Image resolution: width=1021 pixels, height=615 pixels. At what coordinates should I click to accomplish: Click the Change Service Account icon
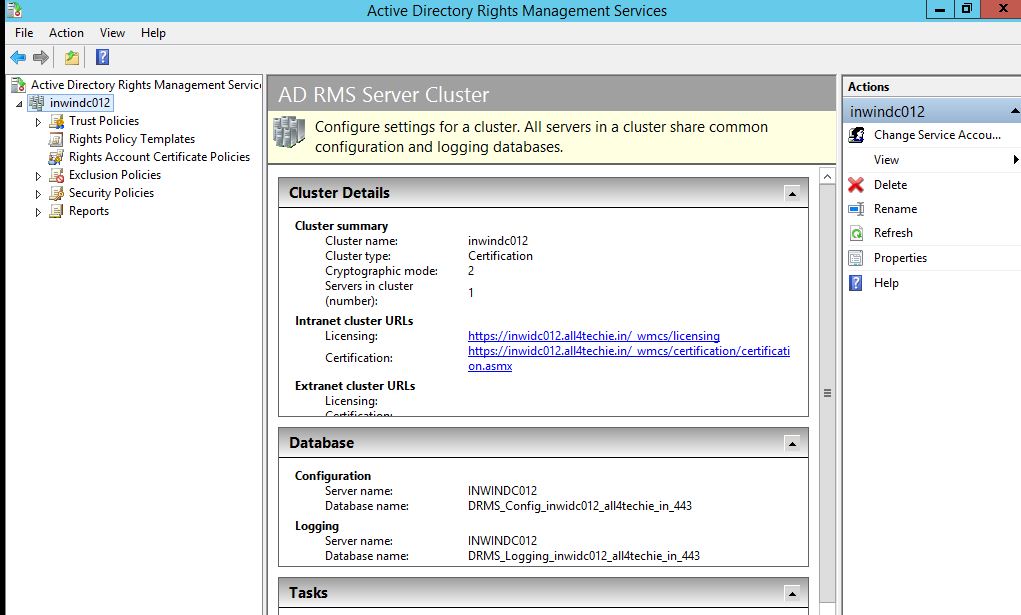[857, 135]
